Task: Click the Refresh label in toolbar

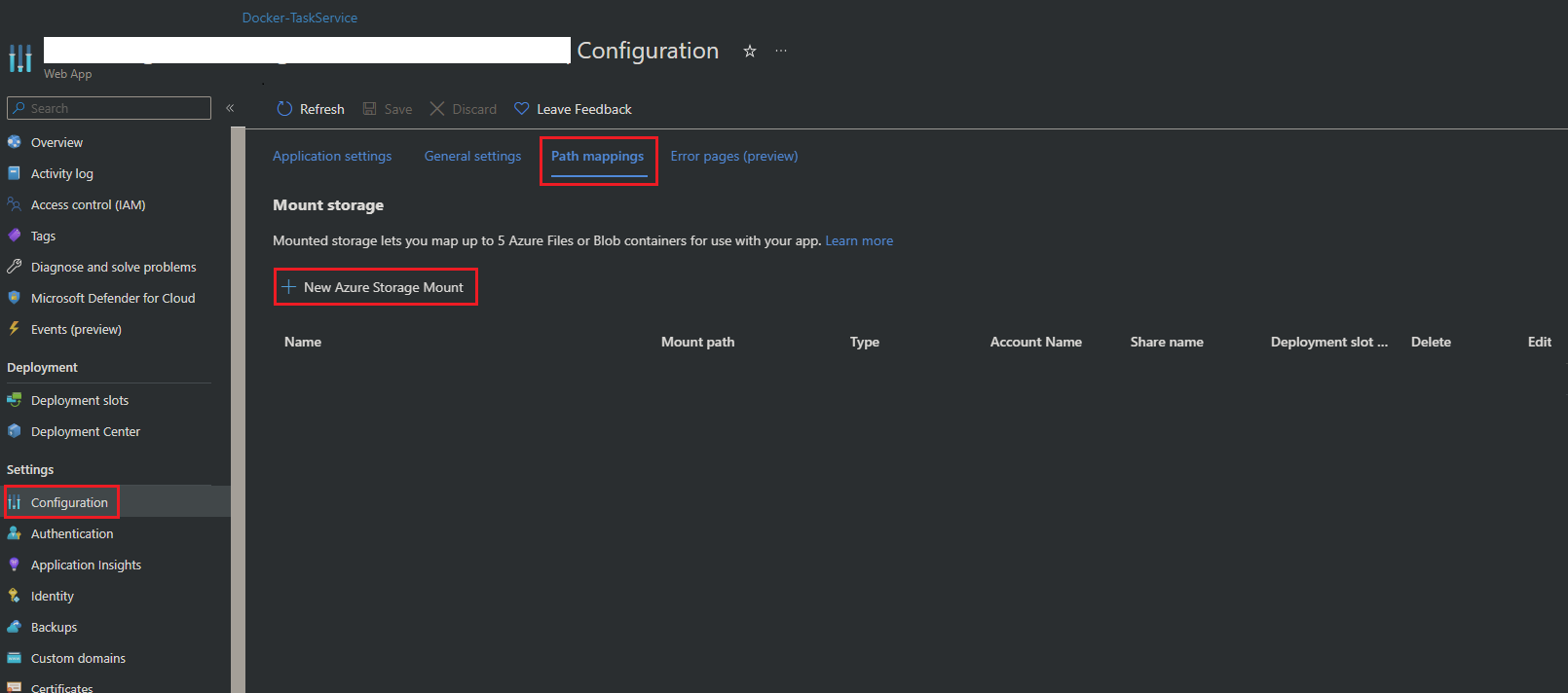Action: click(x=322, y=109)
